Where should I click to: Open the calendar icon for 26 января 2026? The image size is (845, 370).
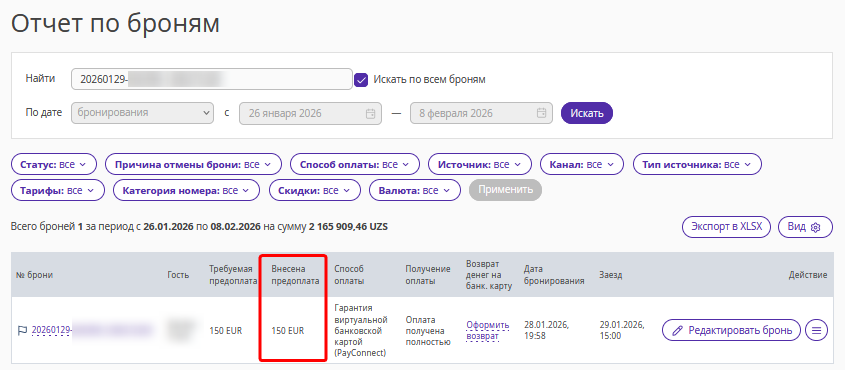point(370,114)
